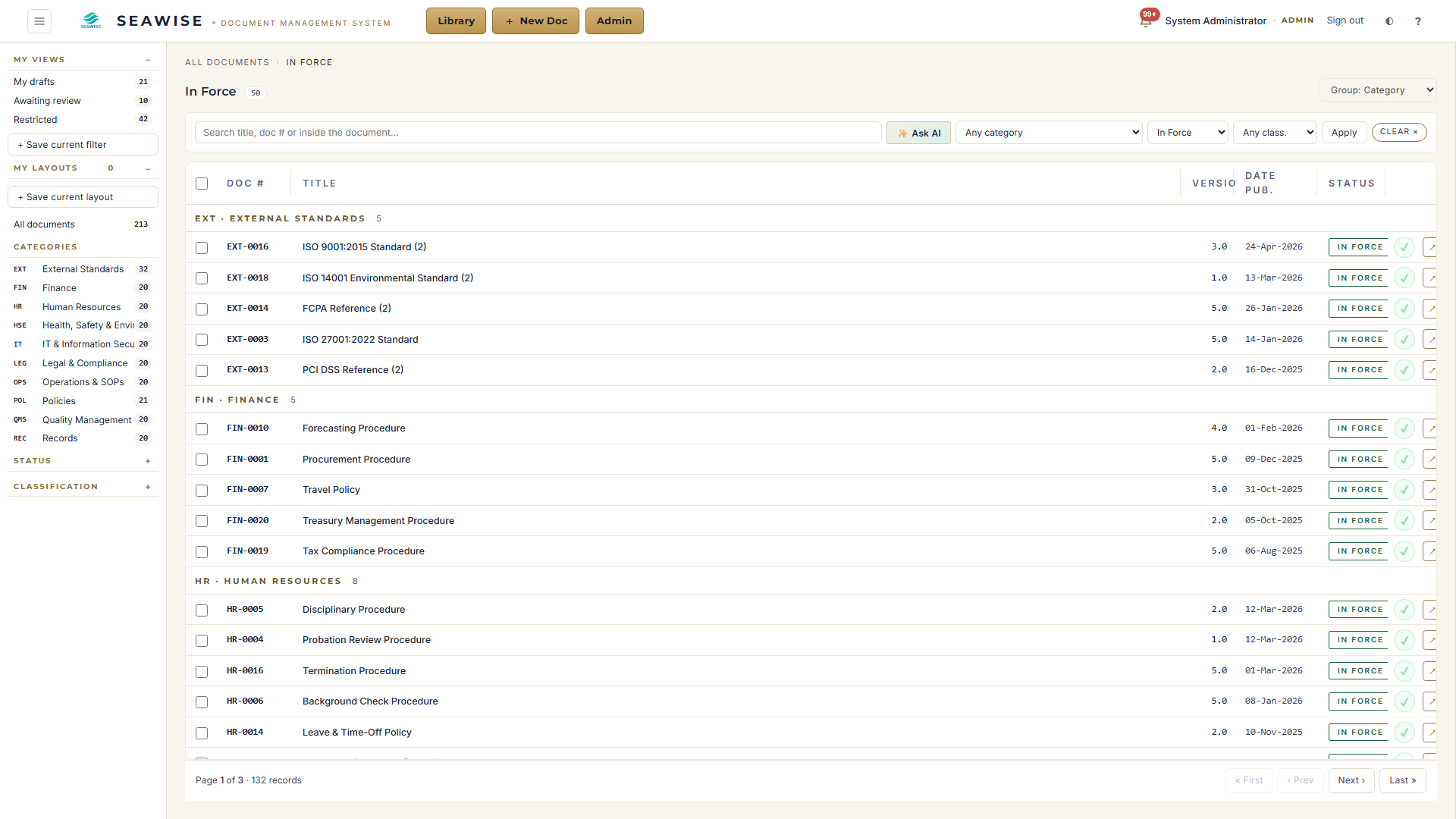1456x819 pixels.
Task: Toggle the select-all documents checkbox
Action: (202, 184)
